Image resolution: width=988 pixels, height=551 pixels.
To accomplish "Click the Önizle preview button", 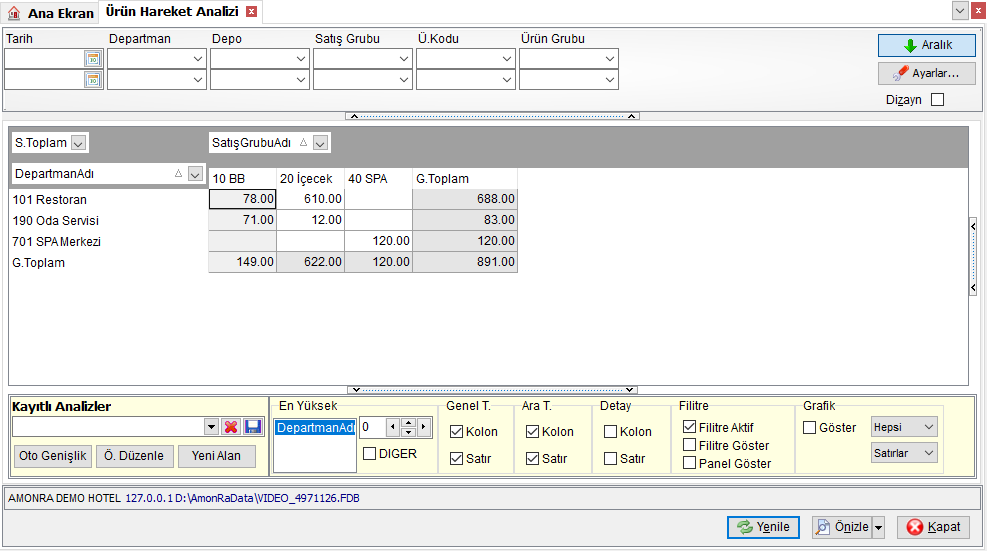I will (842, 527).
